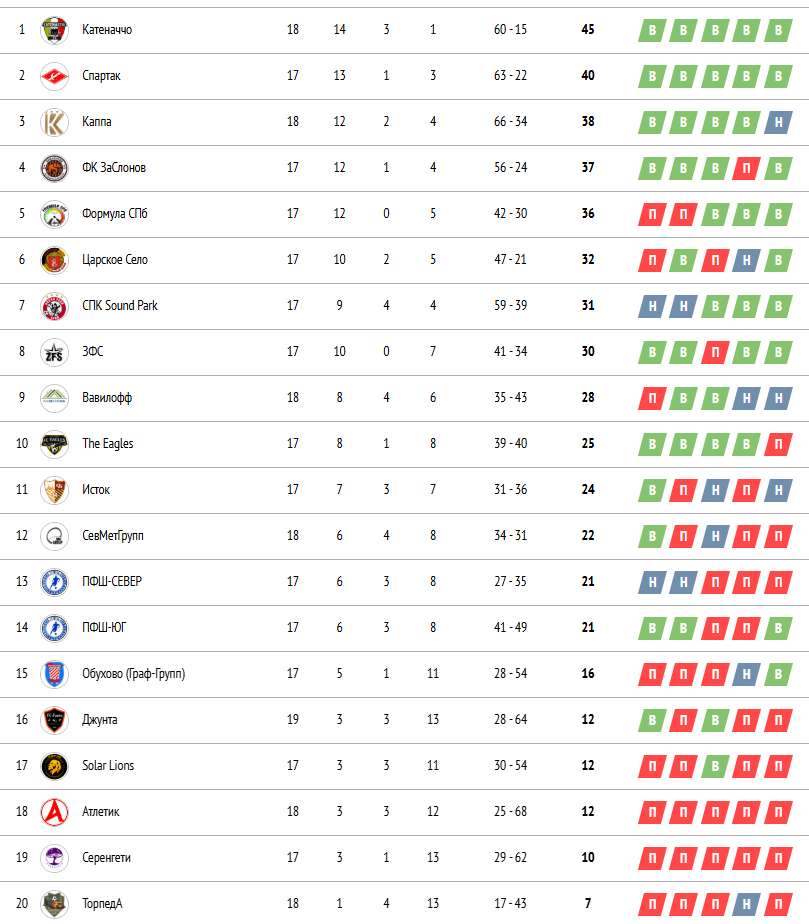Click Джунта's first green win badge

pyautogui.click(x=652, y=720)
